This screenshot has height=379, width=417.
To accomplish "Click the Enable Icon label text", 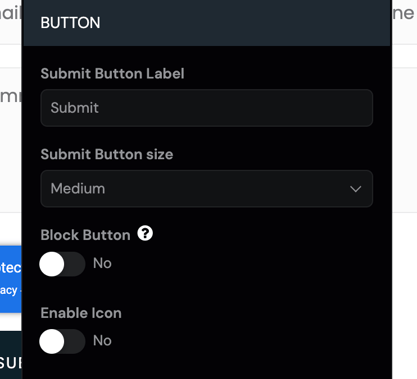I will pos(81,313).
